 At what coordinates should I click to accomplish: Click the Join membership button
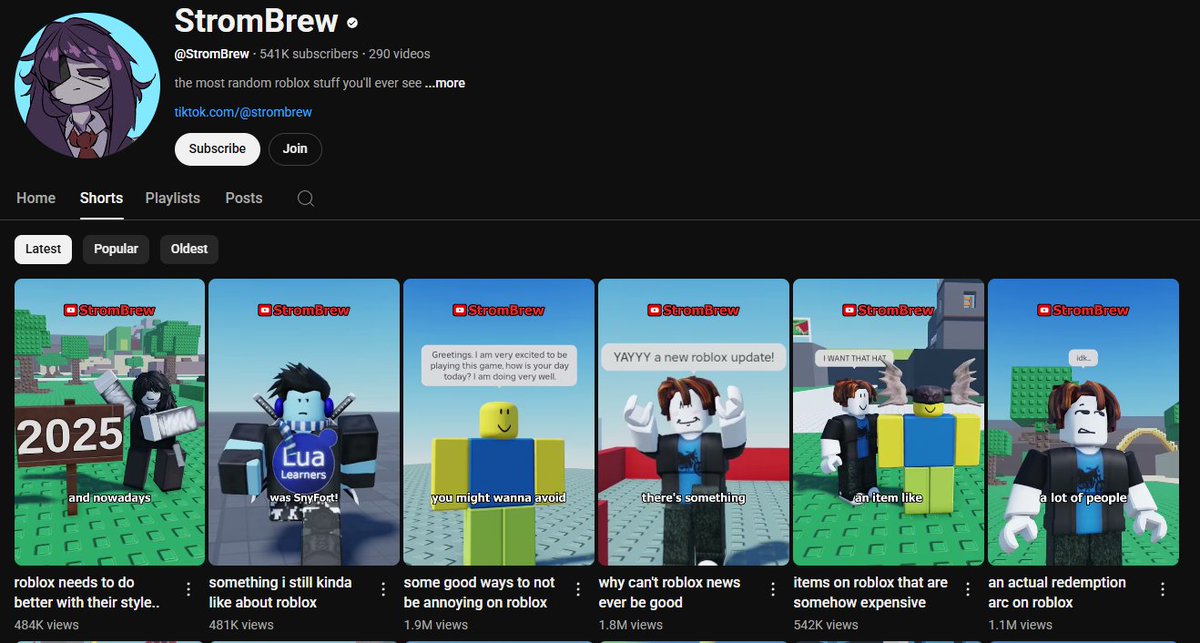(295, 149)
